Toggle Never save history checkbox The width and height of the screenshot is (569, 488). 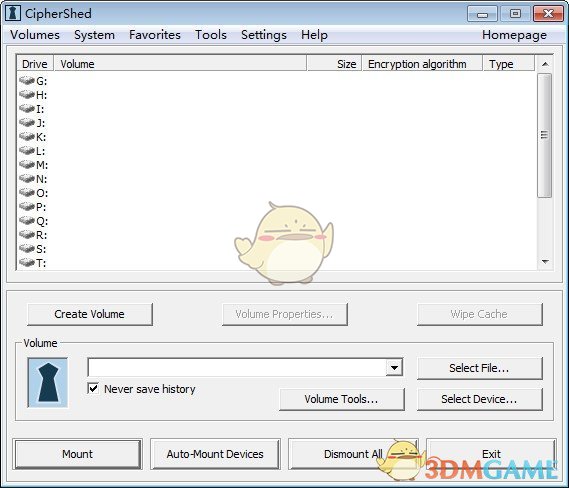point(93,389)
